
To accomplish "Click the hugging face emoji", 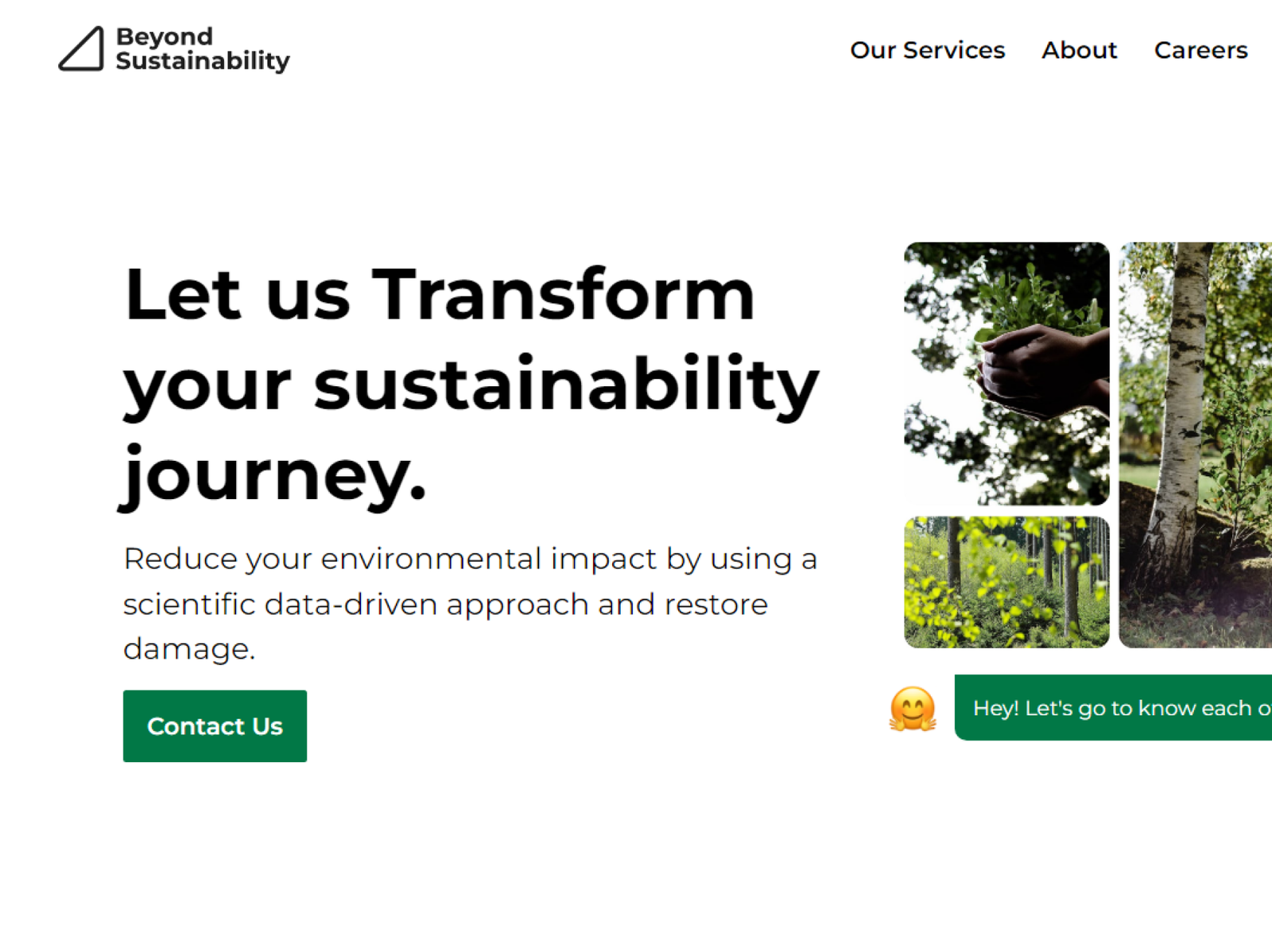I will (x=913, y=708).
